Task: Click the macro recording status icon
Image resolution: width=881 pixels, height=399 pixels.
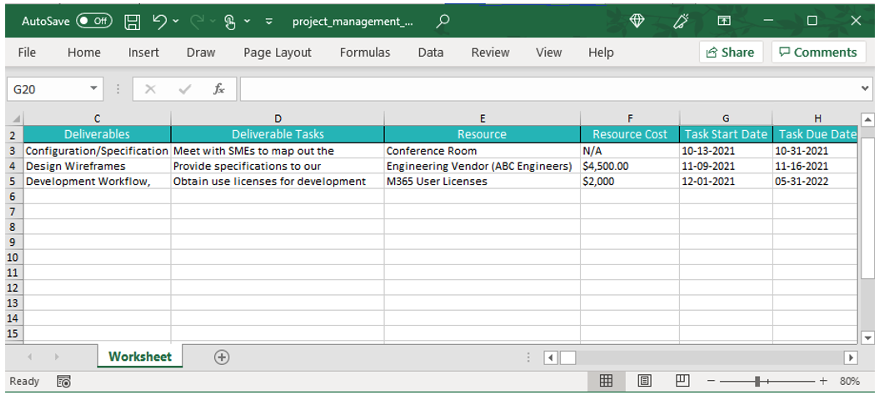Action: click(65, 382)
